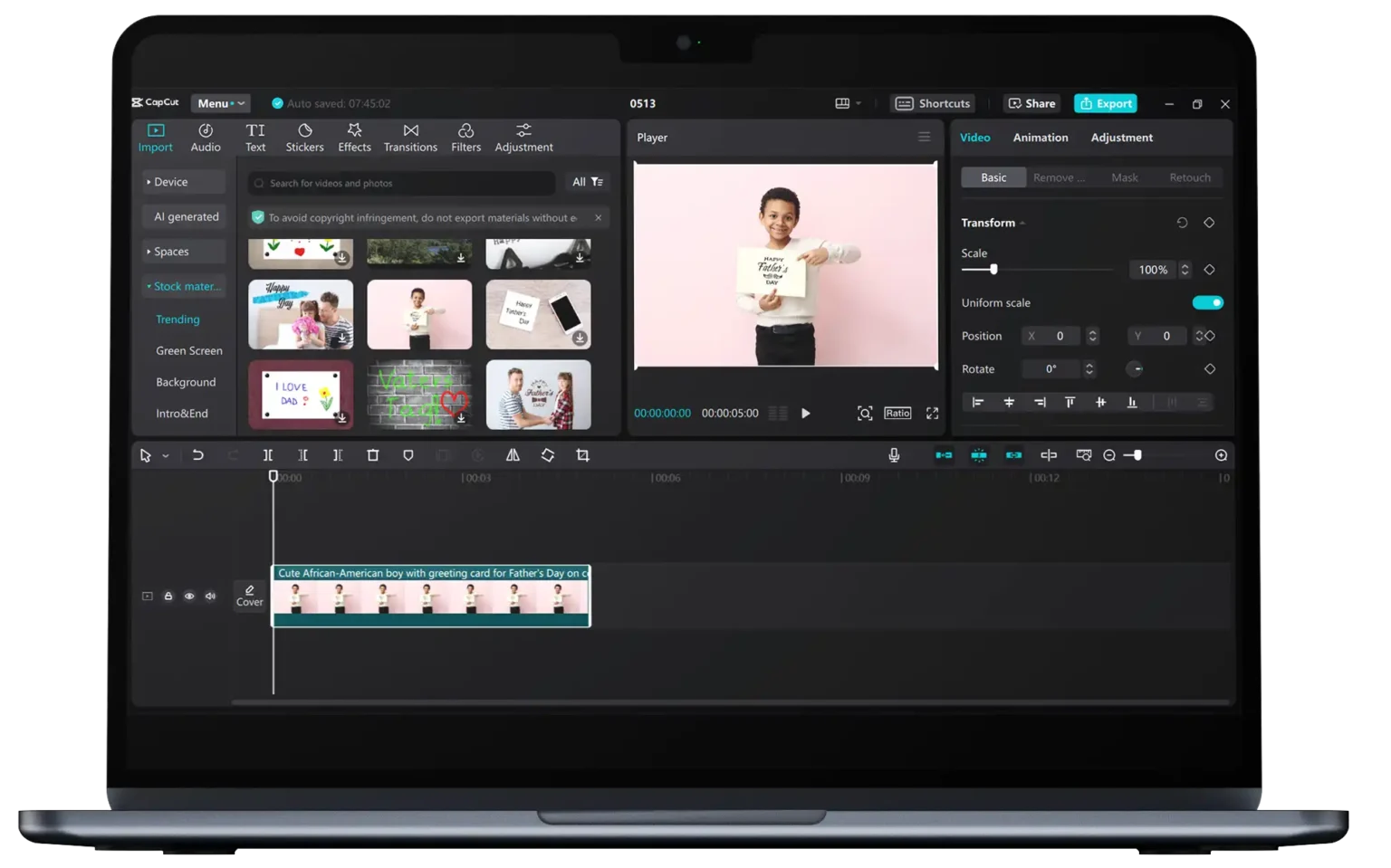Open the Effects panel

pos(354,138)
